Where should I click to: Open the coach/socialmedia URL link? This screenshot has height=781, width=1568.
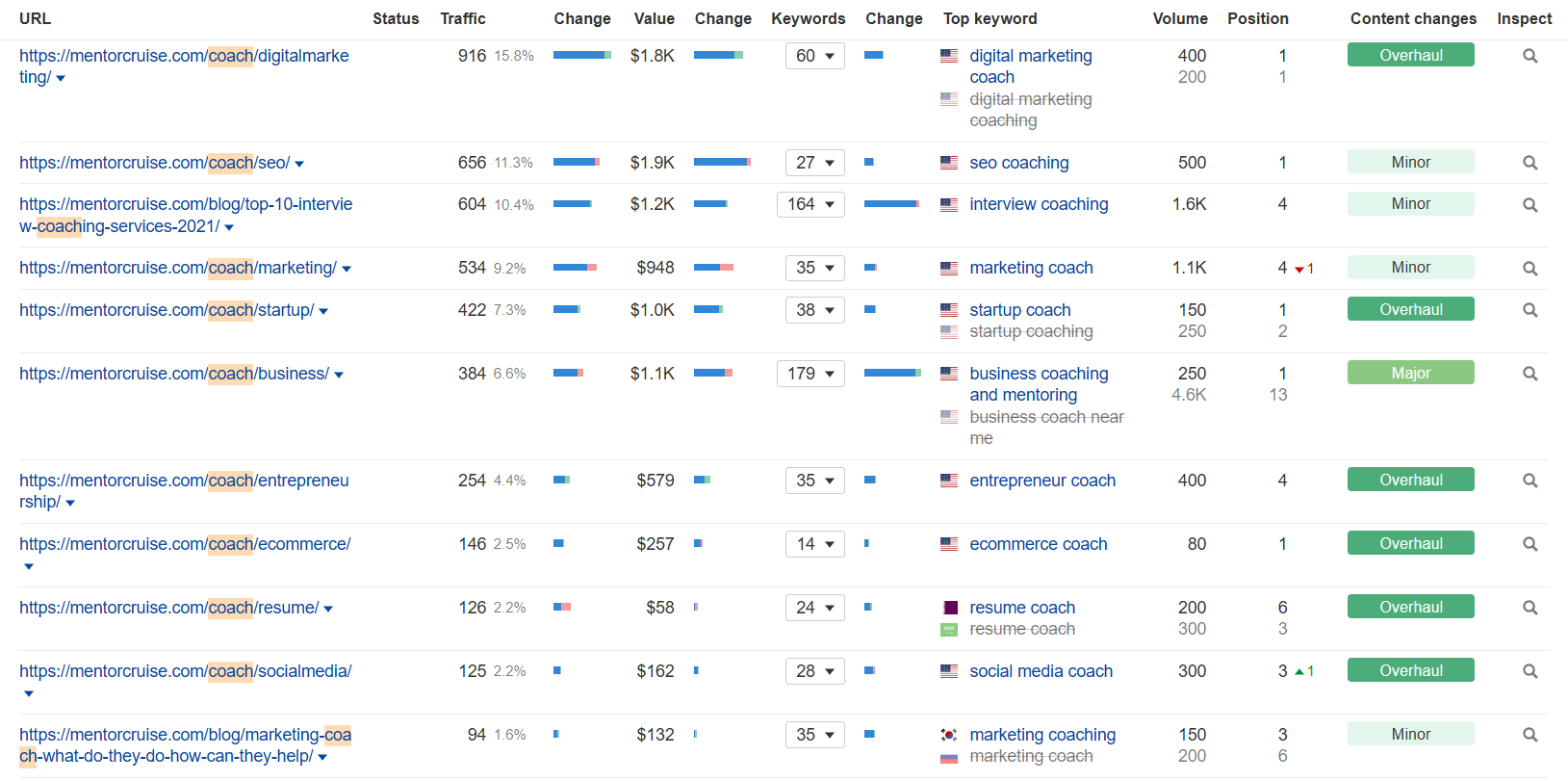(186, 671)
